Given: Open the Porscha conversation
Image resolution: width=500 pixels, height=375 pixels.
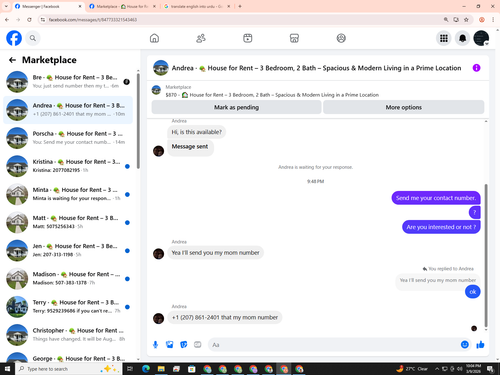Looking at the screenshot, I should click(68, 138).
